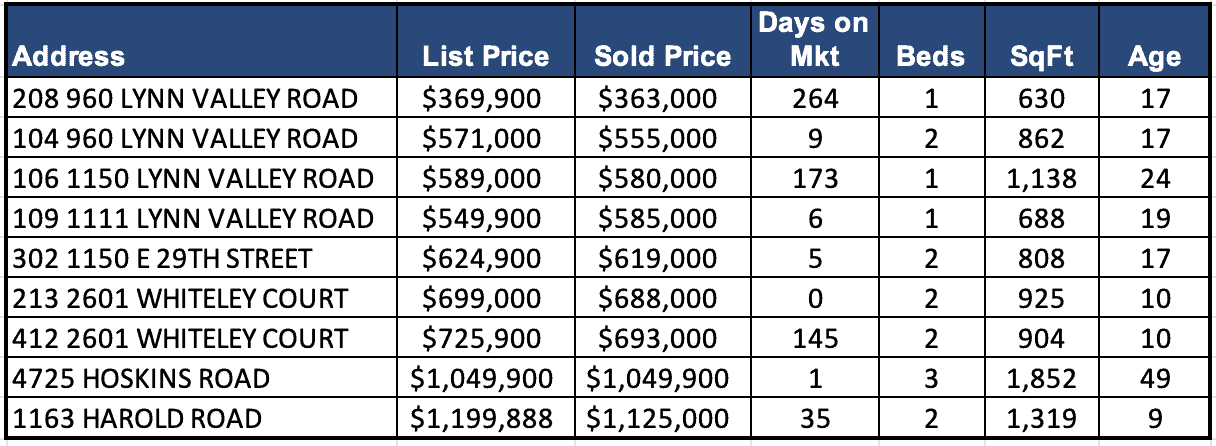The image size is (1216, 446).
Task: Select the 412 2601 Whiteley Court cell
Action: pos(179,339)
